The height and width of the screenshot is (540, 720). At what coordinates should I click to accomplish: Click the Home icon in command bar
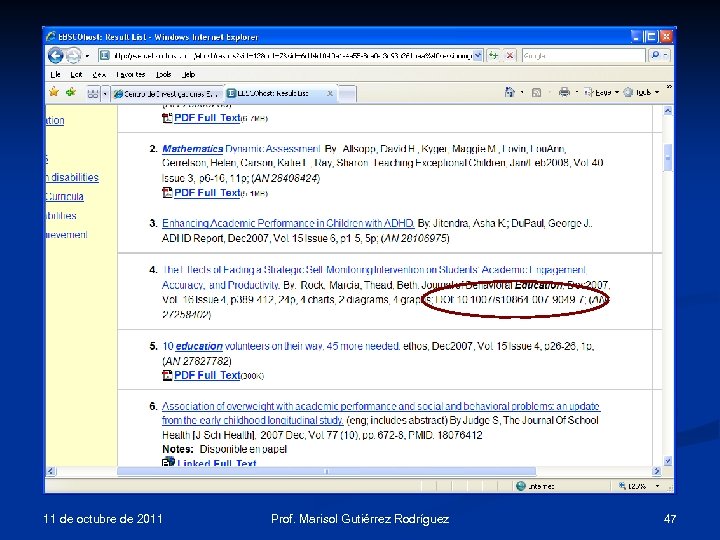510,92
